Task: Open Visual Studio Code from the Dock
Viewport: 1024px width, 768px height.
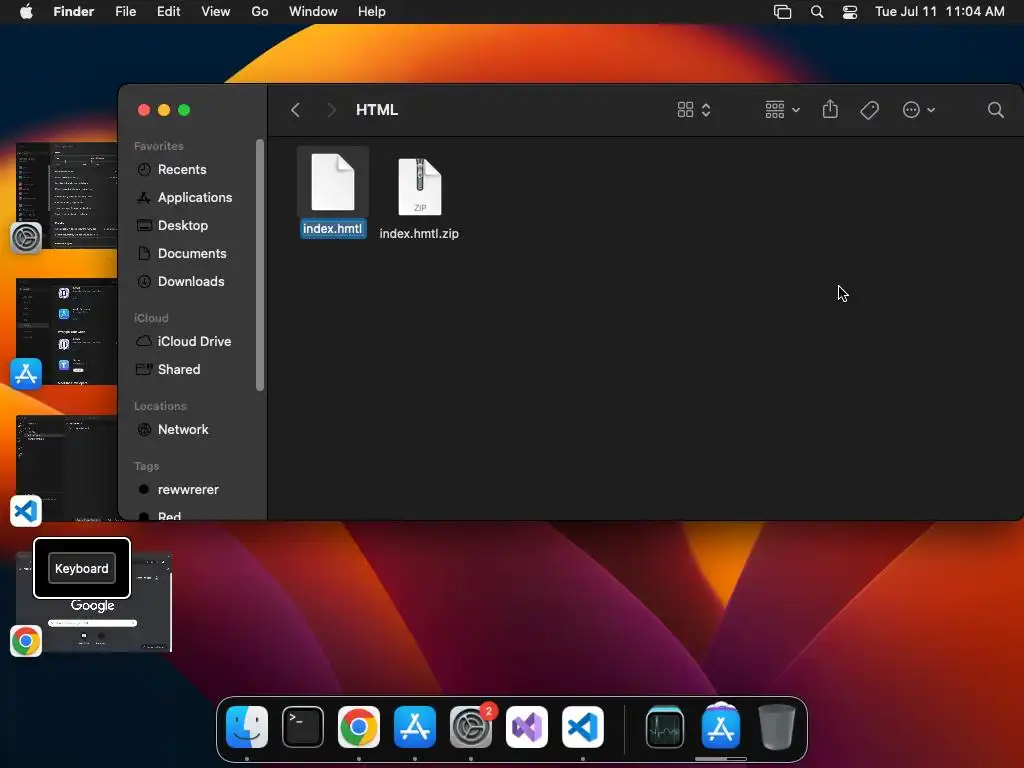Action: click(x=583, y=727)
